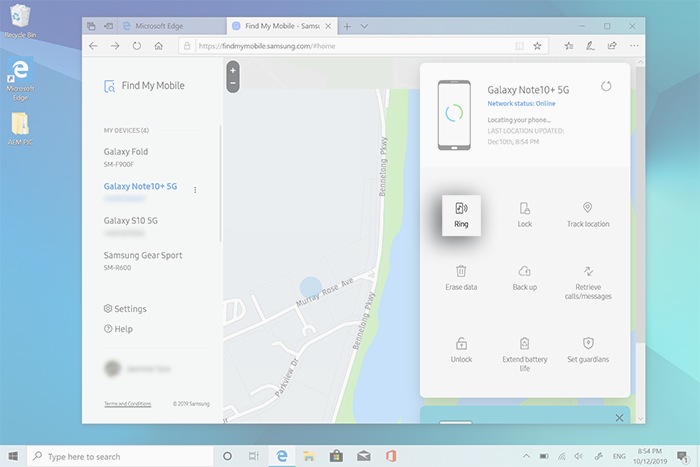This screenshot has height=467, width=700.
Task: Open Retrieve calls/messages option
Action: 588,283
